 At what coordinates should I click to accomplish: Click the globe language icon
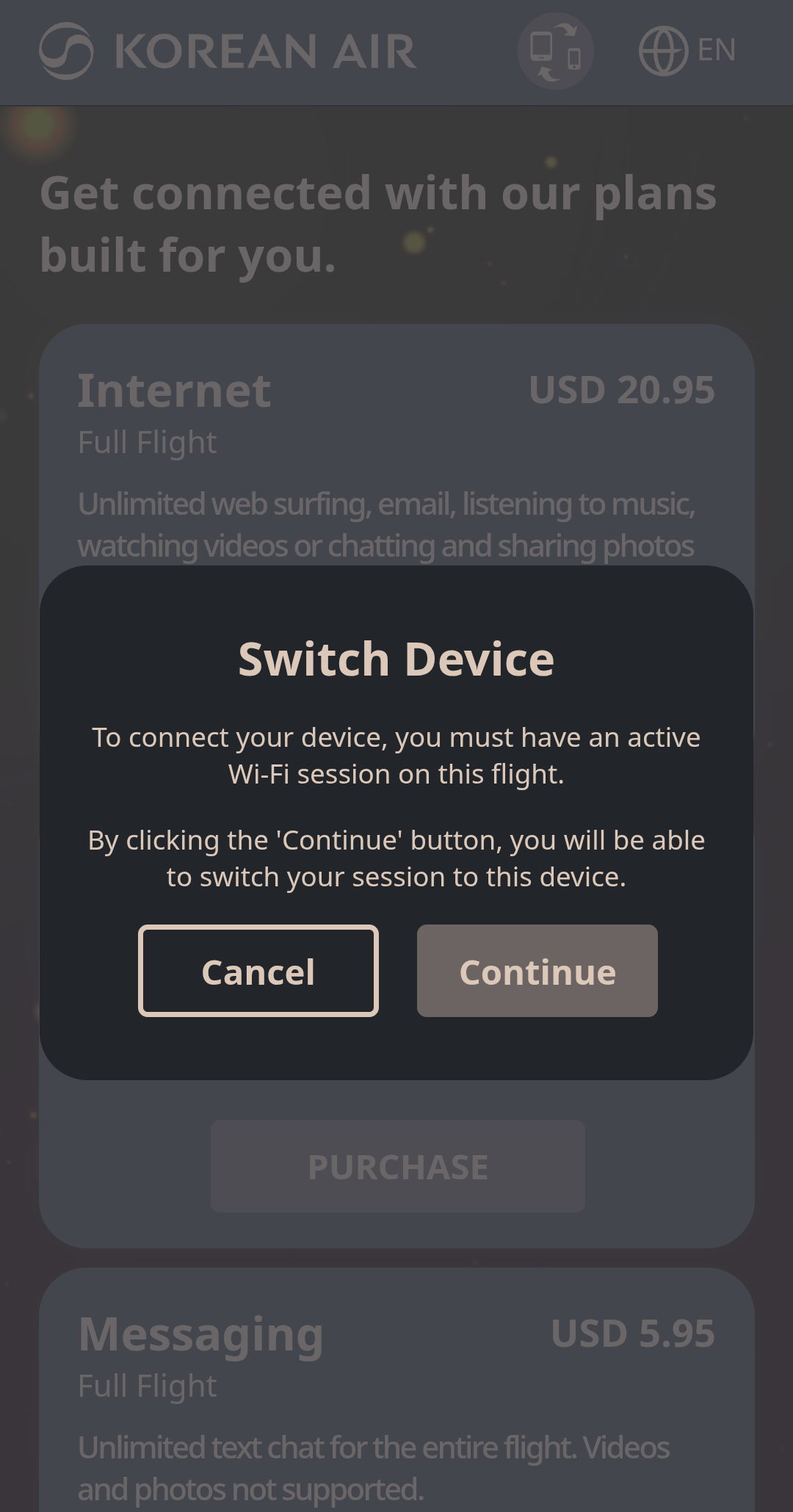(x=663, y=51)
